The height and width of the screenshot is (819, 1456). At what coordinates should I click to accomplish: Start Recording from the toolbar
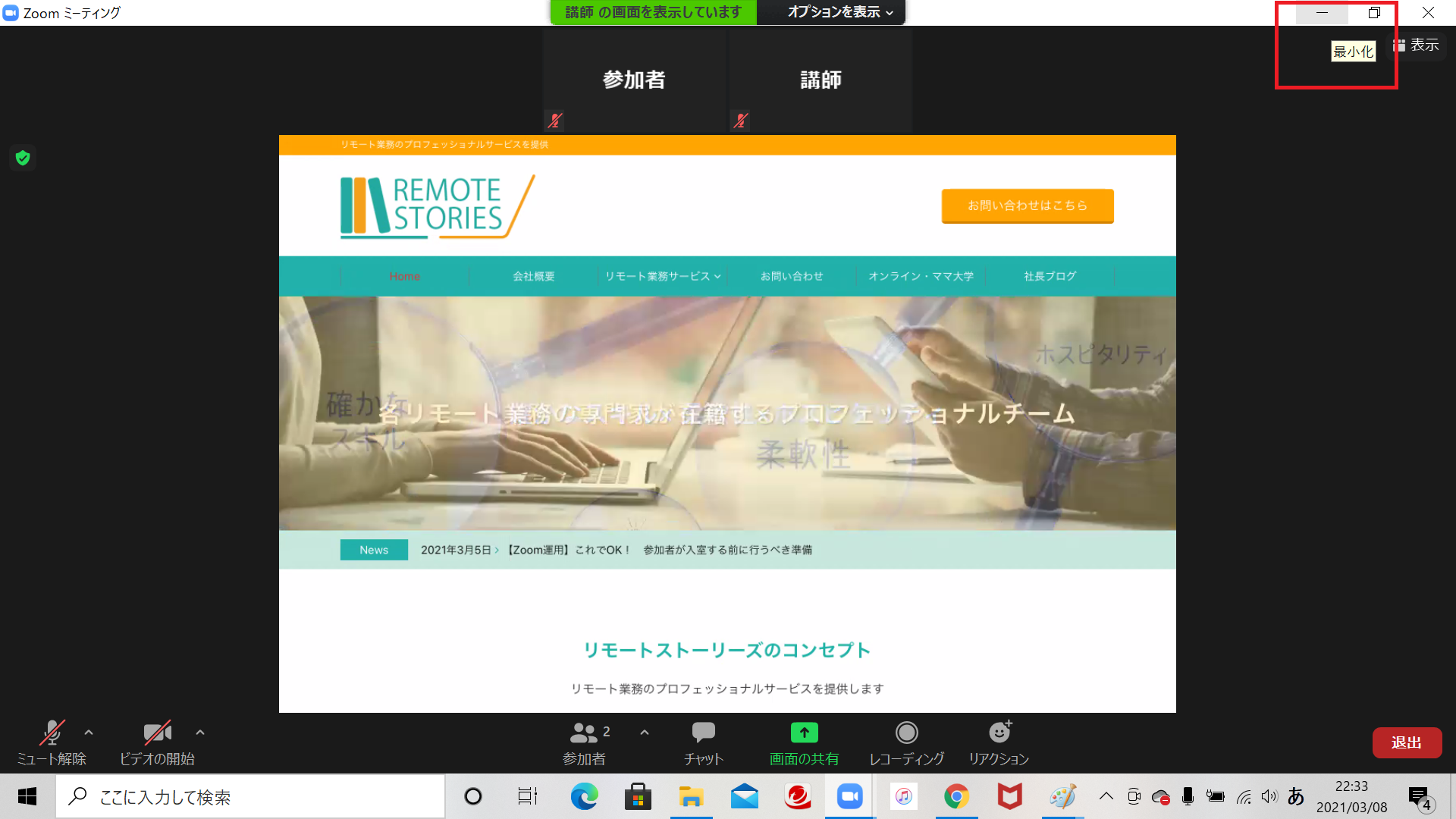point(906,733)
